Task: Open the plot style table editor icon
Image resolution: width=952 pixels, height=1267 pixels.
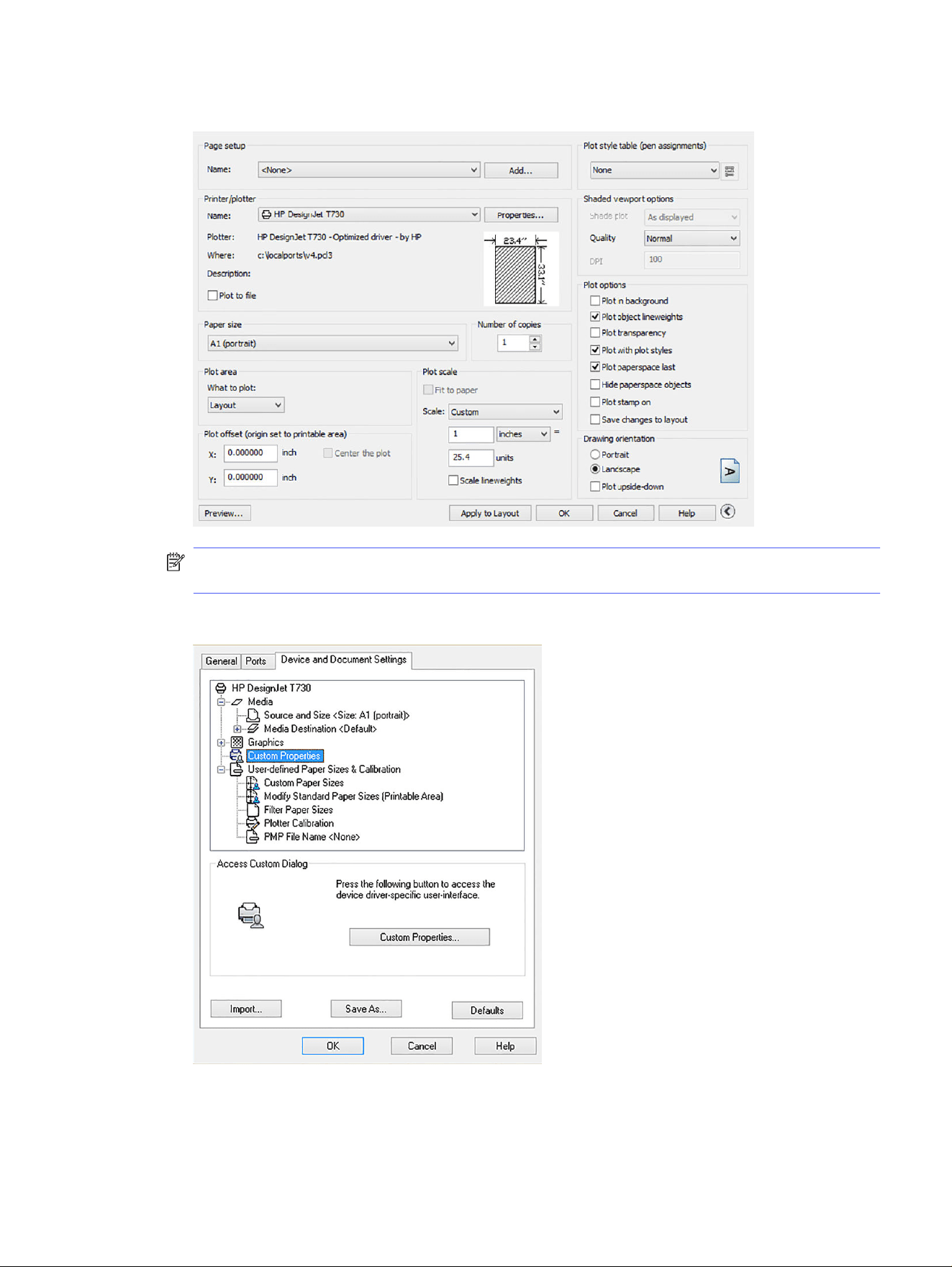Action: [x=730, y=171]
